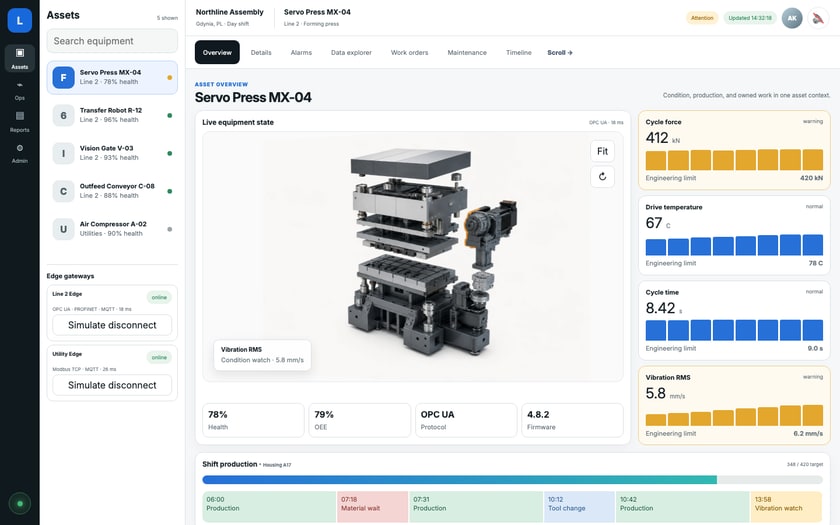The image size is (840, 525).
Task: Switch to the Alarms tab
Action: 301,52
